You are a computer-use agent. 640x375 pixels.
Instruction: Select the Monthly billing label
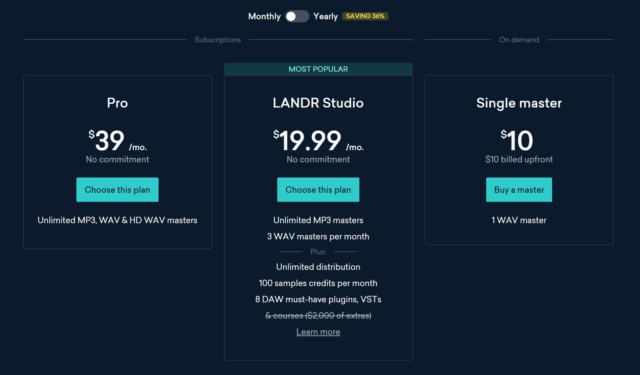[264, 16]
